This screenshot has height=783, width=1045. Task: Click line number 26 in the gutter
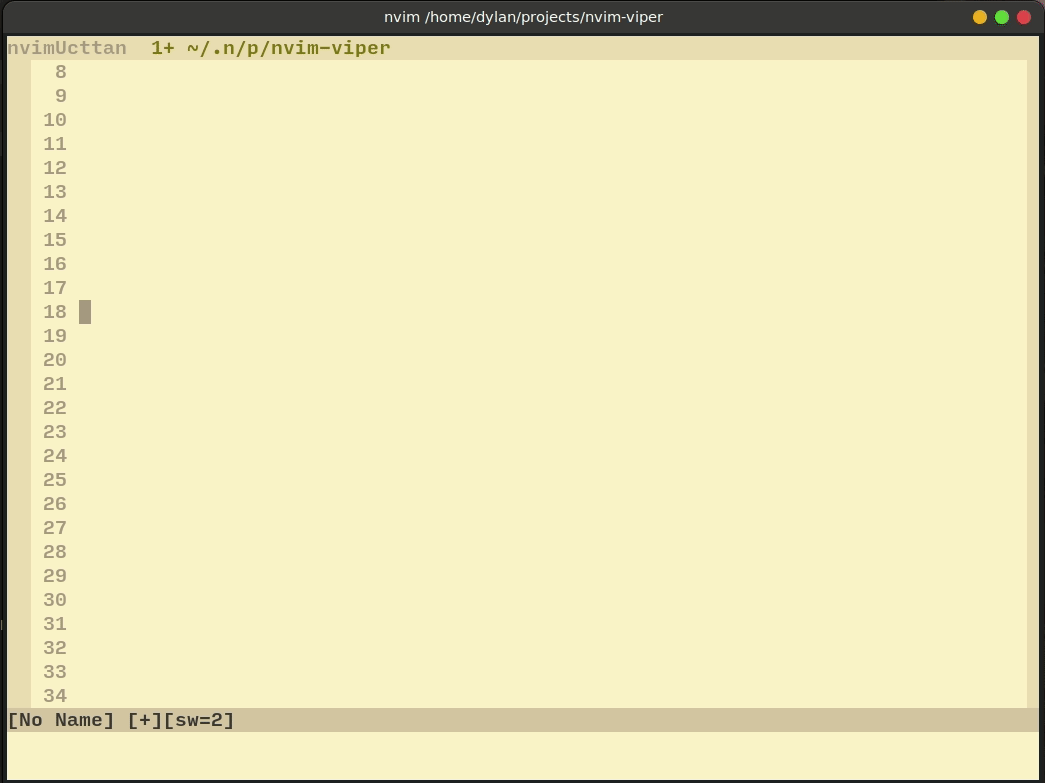click(x=55, y=504)
